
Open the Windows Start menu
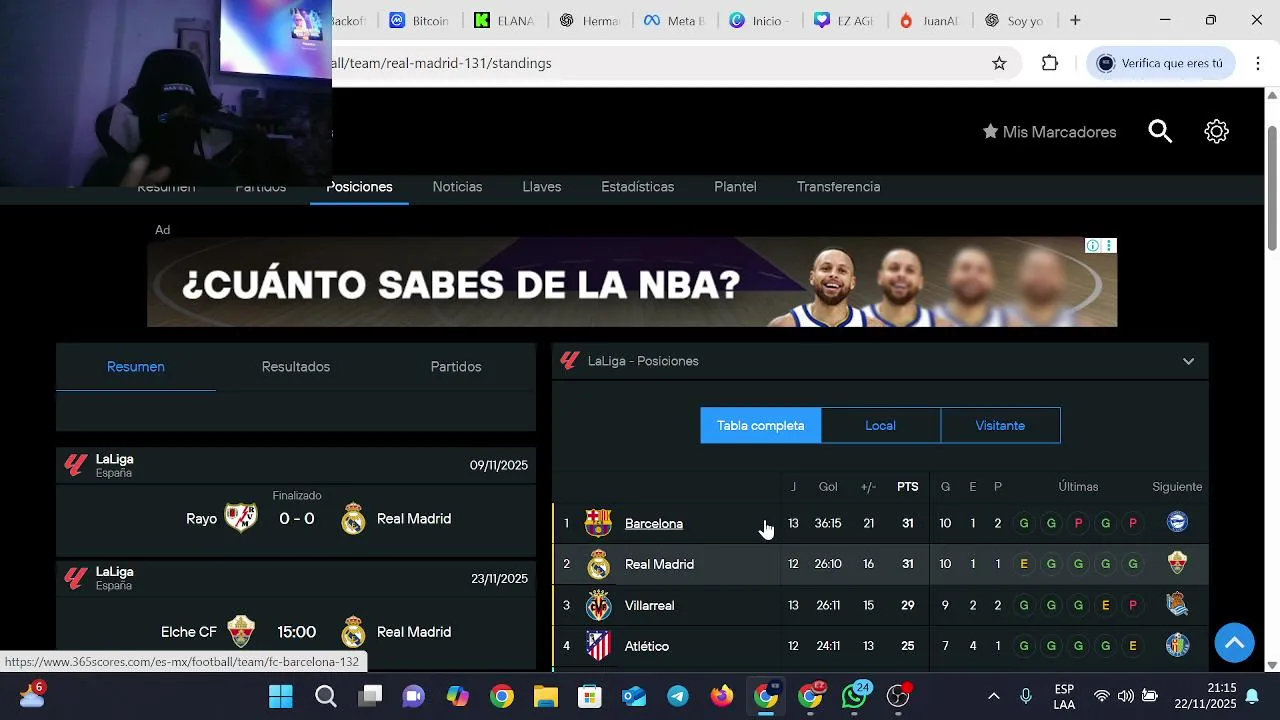point(281,696)
